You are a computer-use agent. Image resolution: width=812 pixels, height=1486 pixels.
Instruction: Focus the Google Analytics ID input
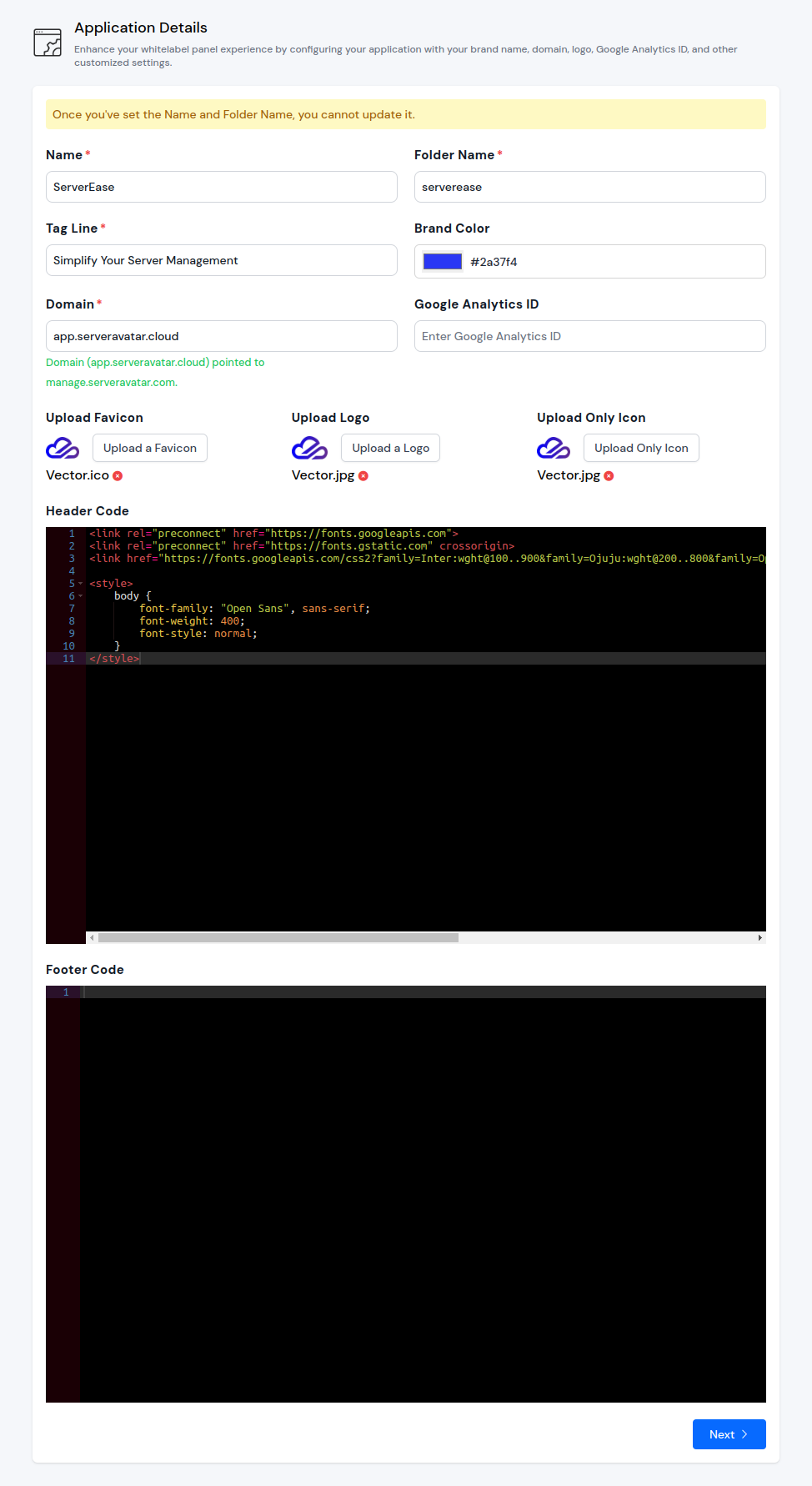[590, 336]
